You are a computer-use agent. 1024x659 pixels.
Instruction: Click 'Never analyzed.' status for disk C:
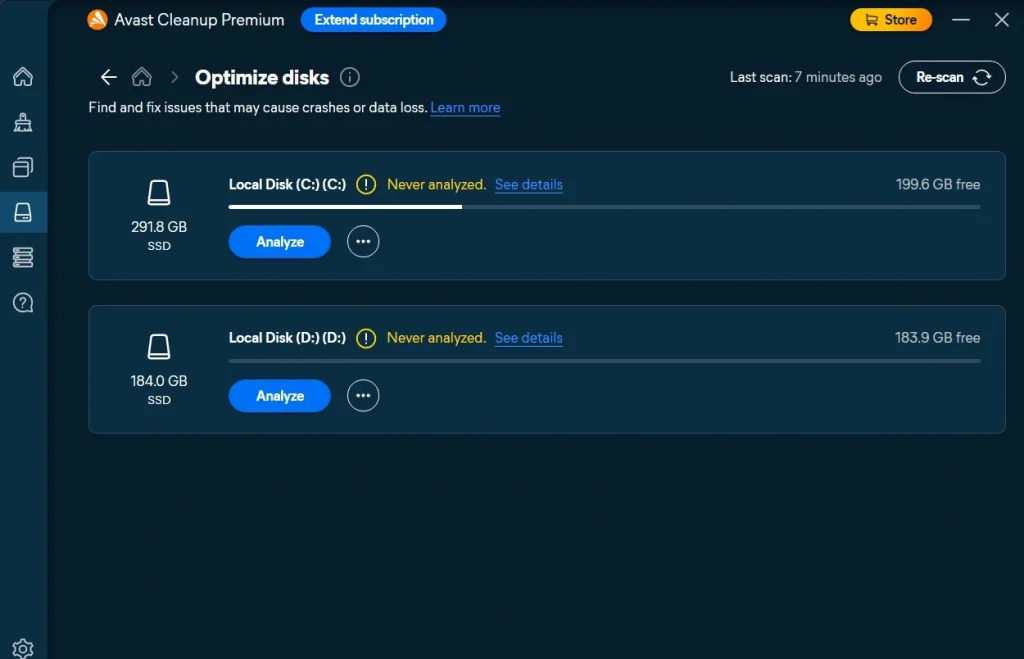pos(436,185)
